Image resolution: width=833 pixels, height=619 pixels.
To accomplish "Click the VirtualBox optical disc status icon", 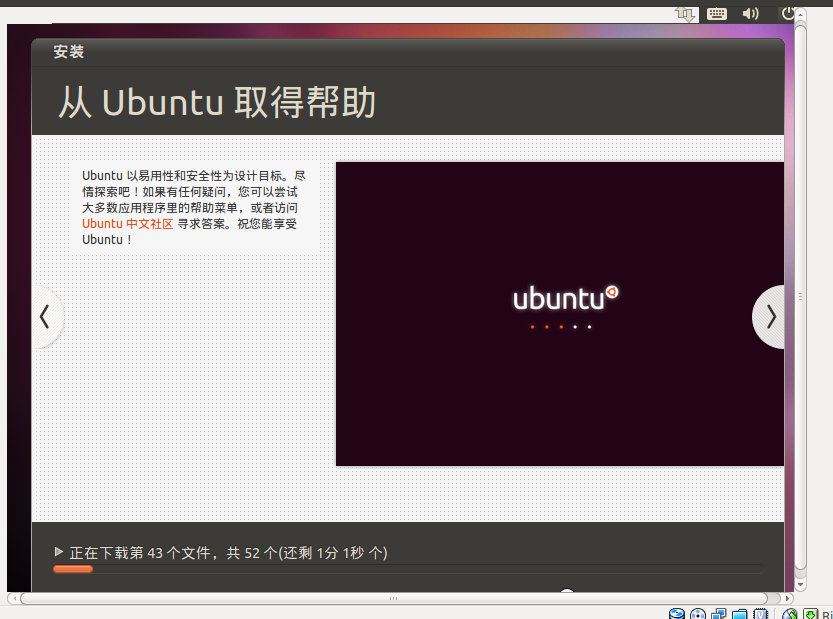I will [698, 614].
